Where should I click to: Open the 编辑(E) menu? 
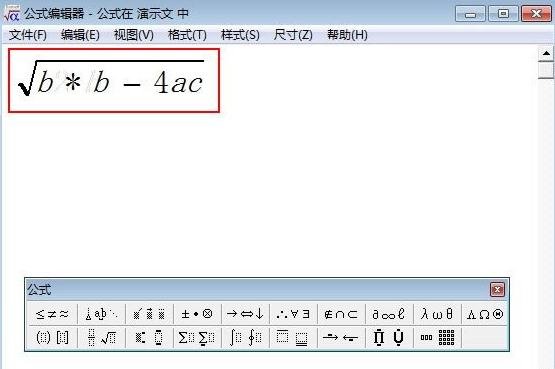point(80,35)
